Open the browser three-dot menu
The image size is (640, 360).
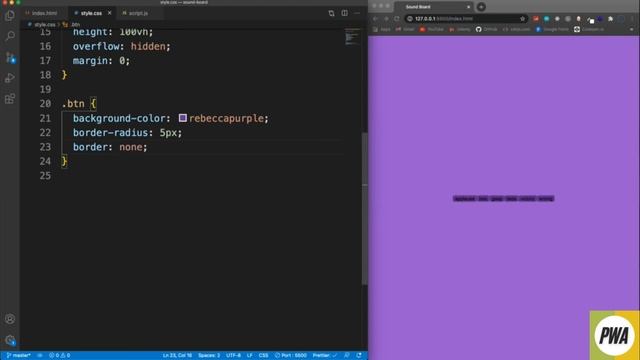coord(632,19)
